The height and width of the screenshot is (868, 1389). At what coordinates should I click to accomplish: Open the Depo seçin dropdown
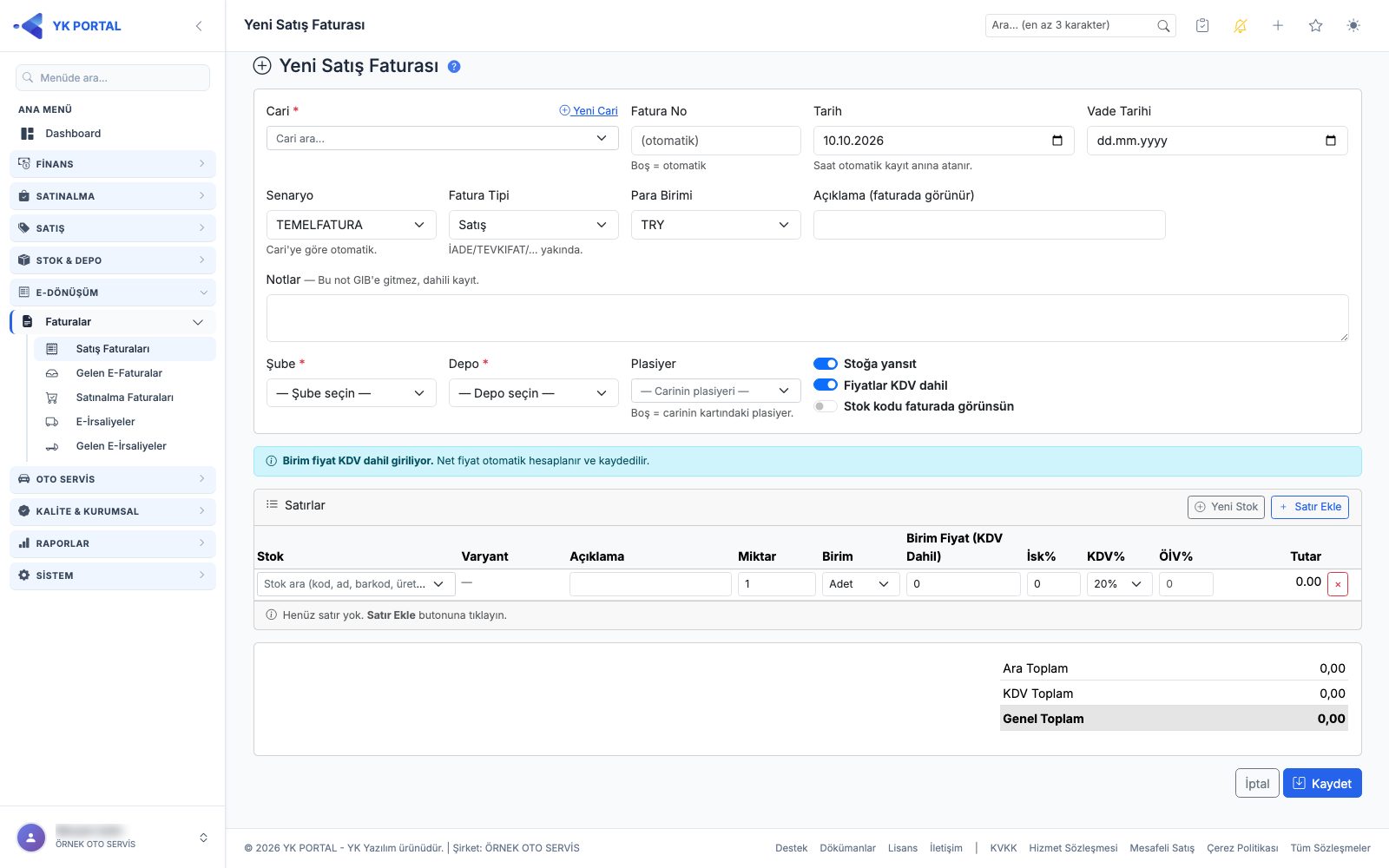tap(533, 393)
